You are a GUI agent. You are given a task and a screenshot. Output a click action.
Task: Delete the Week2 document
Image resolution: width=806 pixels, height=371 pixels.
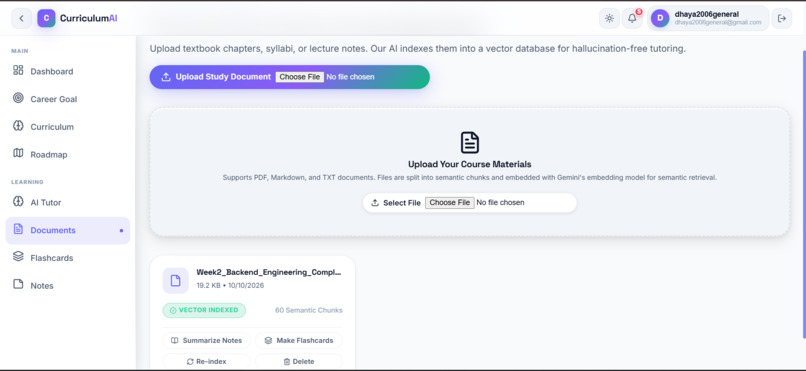click(299, 361)
